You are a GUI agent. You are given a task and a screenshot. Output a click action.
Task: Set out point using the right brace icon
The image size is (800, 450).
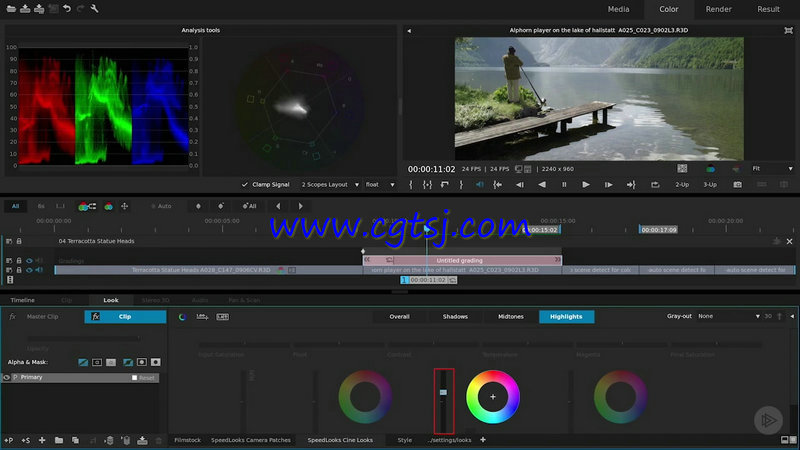point(461,185)
